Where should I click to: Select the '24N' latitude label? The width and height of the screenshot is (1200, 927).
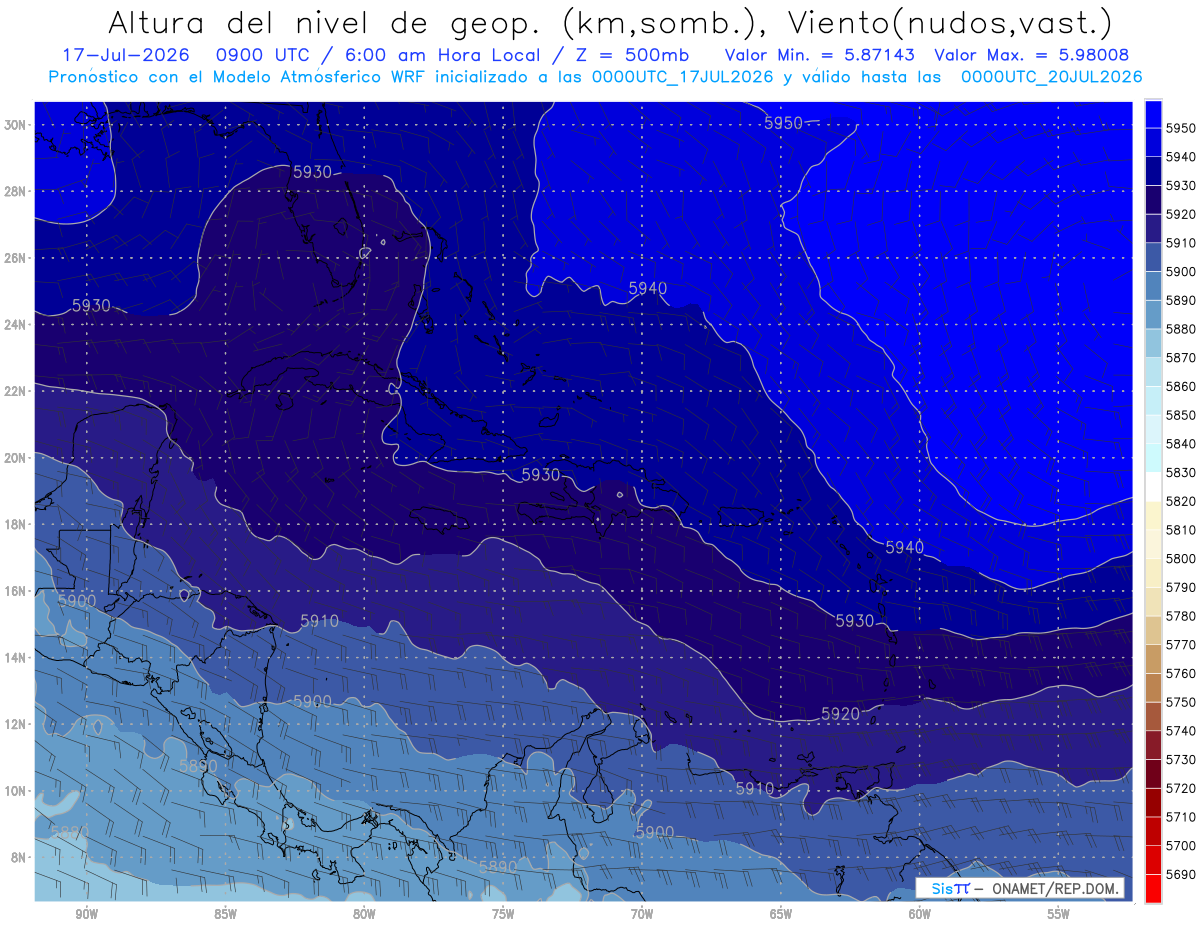pos(16,325)
